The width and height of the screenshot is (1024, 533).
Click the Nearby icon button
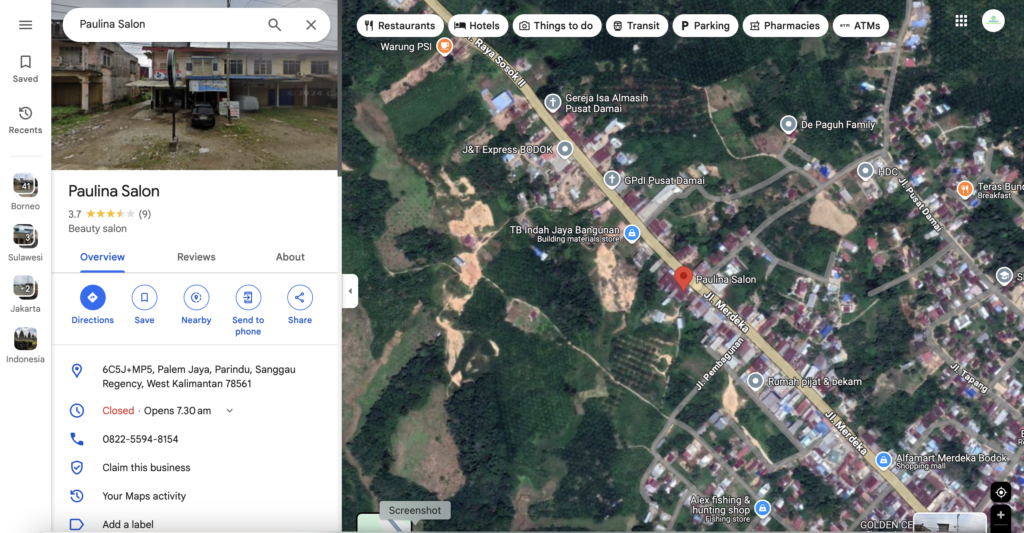pyautogui.click(x=196, y=298)
